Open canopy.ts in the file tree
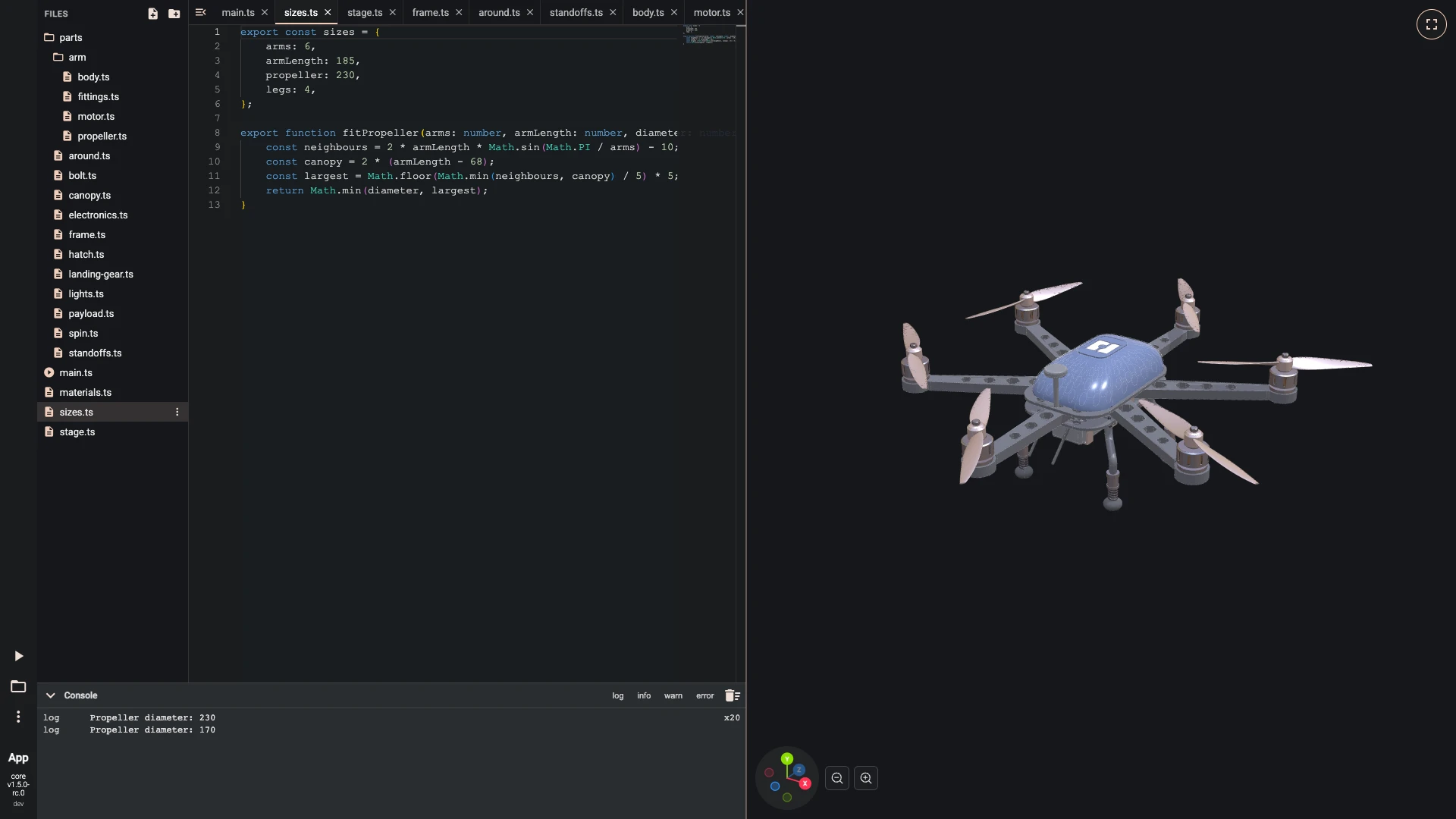This screenshot has width=1456, height=819. click(112, 195)
